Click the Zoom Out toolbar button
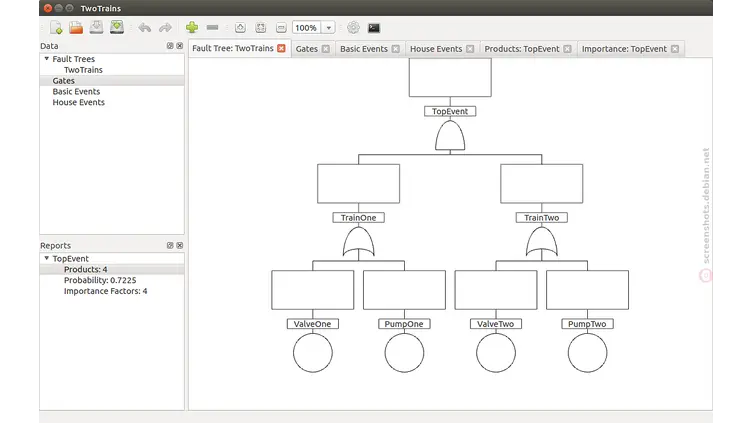The image size is (752, 423). (281, 28)
